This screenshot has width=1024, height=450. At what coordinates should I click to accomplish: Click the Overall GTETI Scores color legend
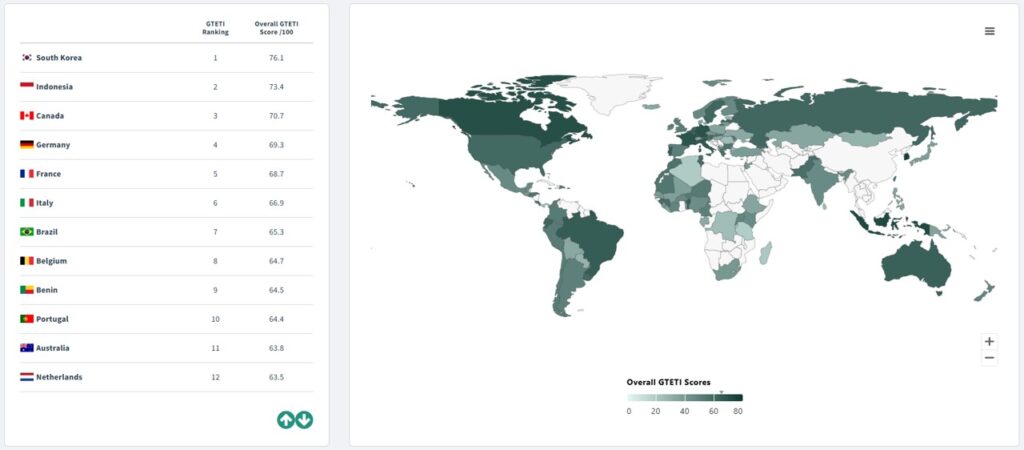click(x=685, y=398)
